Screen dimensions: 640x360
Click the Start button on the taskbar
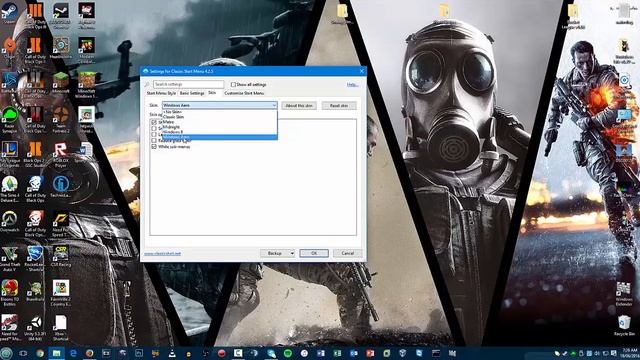[6, 353]
